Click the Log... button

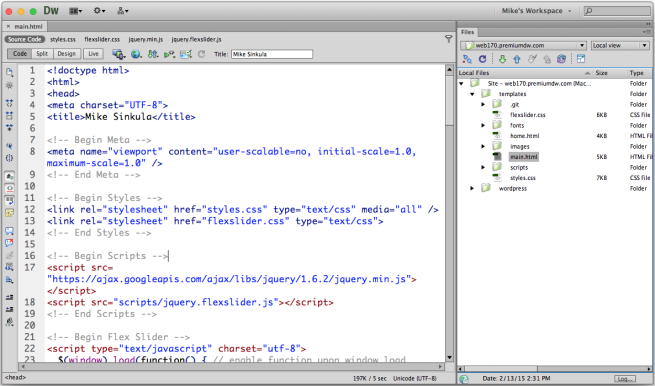pyautogui.click(x=625, y=378)
